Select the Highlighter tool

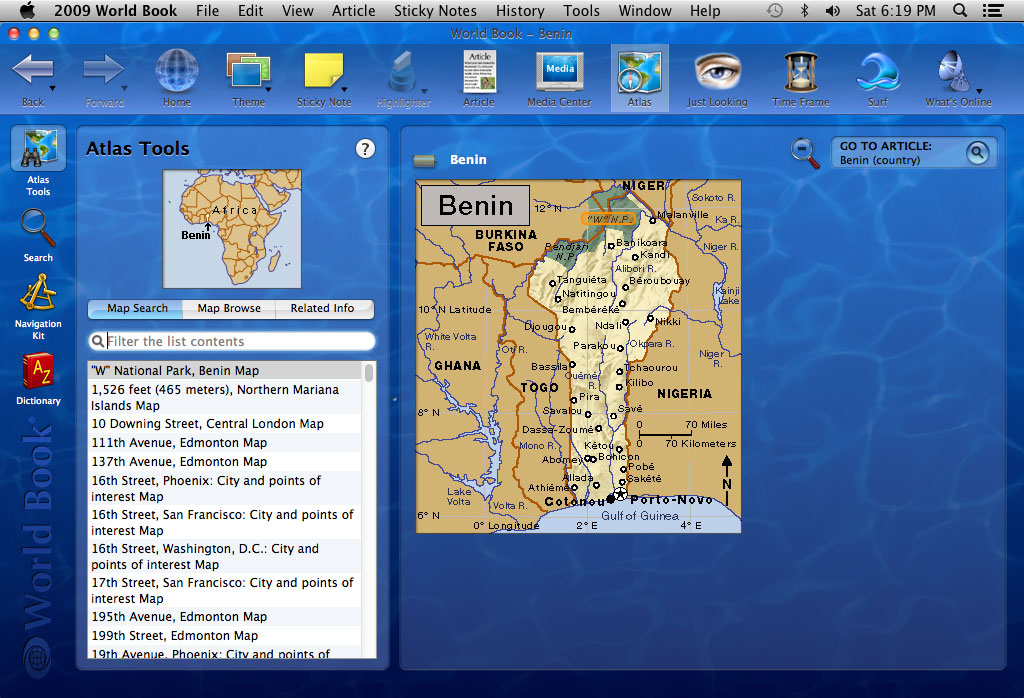[x=402, y=72]
